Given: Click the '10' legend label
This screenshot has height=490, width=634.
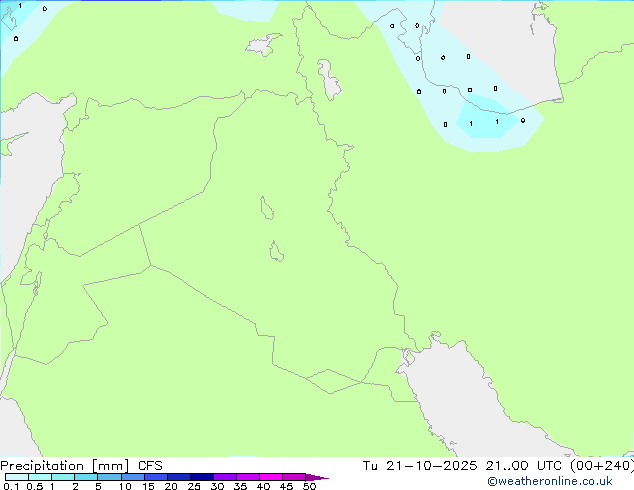Looking at the screenshot, I should pos(125,486).
